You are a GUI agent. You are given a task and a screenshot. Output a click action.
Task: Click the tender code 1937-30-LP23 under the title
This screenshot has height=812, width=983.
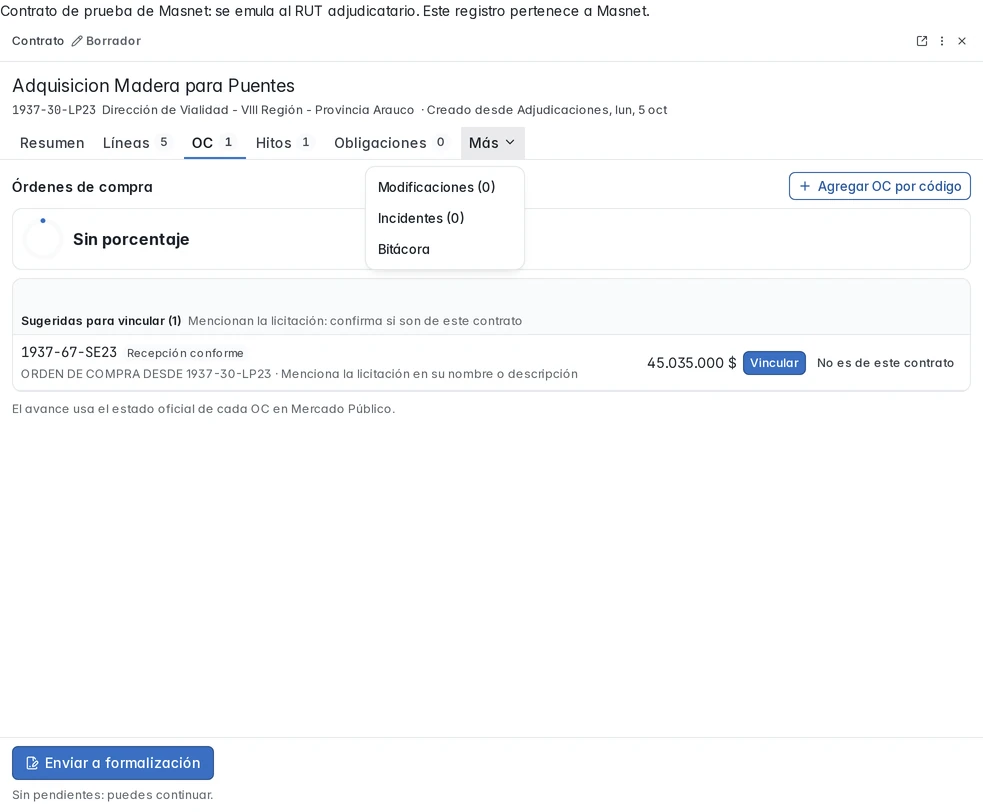click(x=54, y=110)
